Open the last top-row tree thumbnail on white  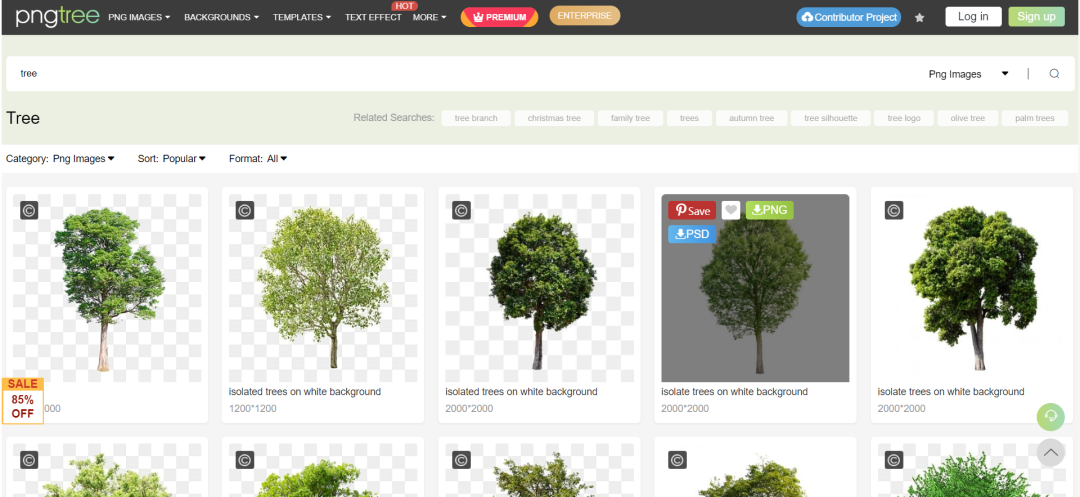971,288
